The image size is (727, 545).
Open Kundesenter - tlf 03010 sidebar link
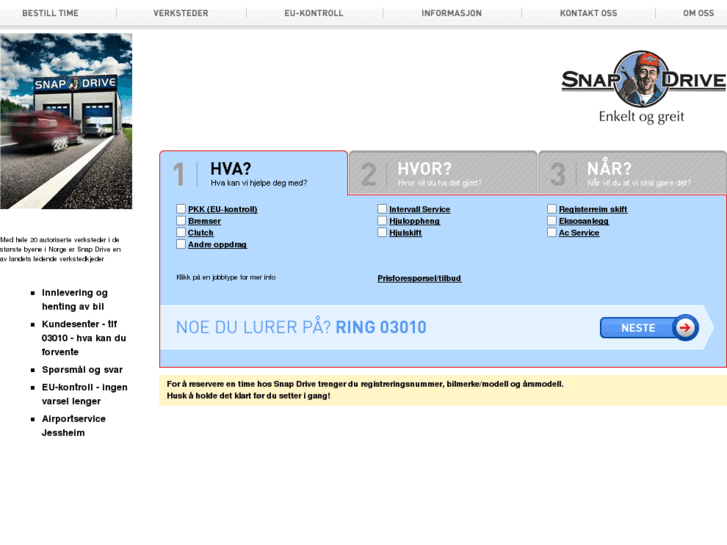pos(84,338)
